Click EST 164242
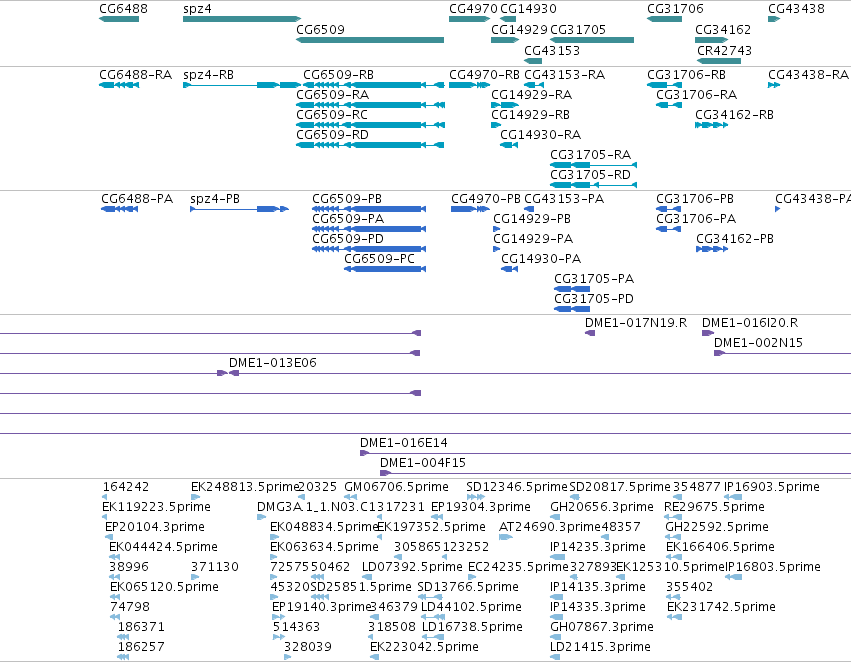The height and width of the screenshot is (662, 851). [x=105, y=497]
